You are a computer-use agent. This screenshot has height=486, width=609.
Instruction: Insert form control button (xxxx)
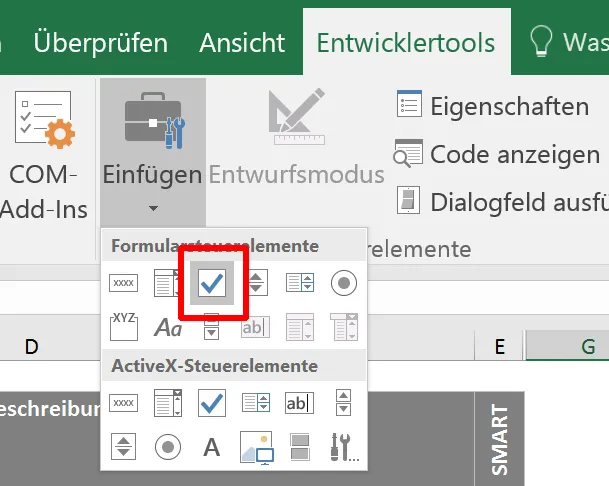(x=124, y=283)
